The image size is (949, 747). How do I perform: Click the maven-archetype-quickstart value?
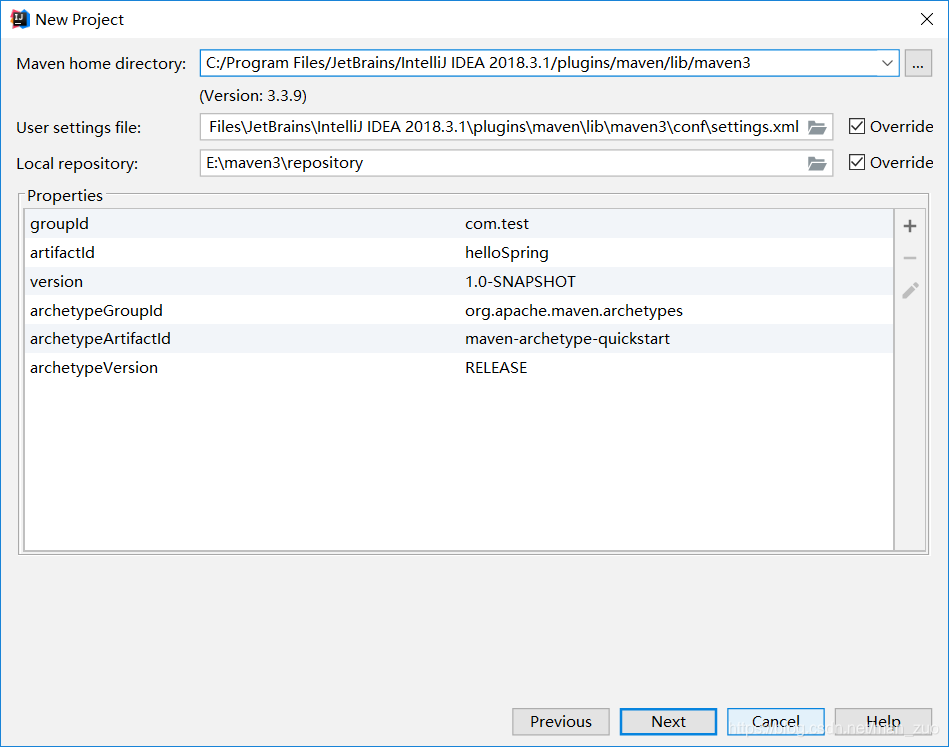[567, 339]
